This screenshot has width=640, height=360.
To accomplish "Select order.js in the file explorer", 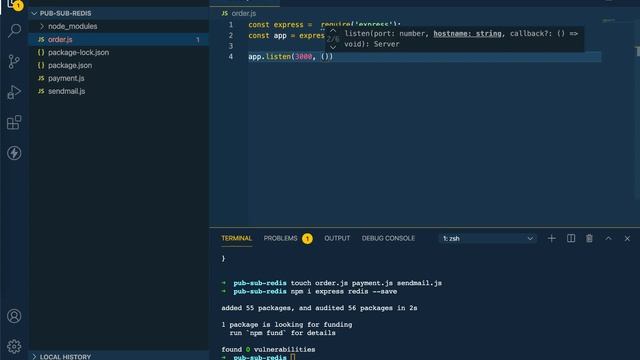I will click(118, 40).
